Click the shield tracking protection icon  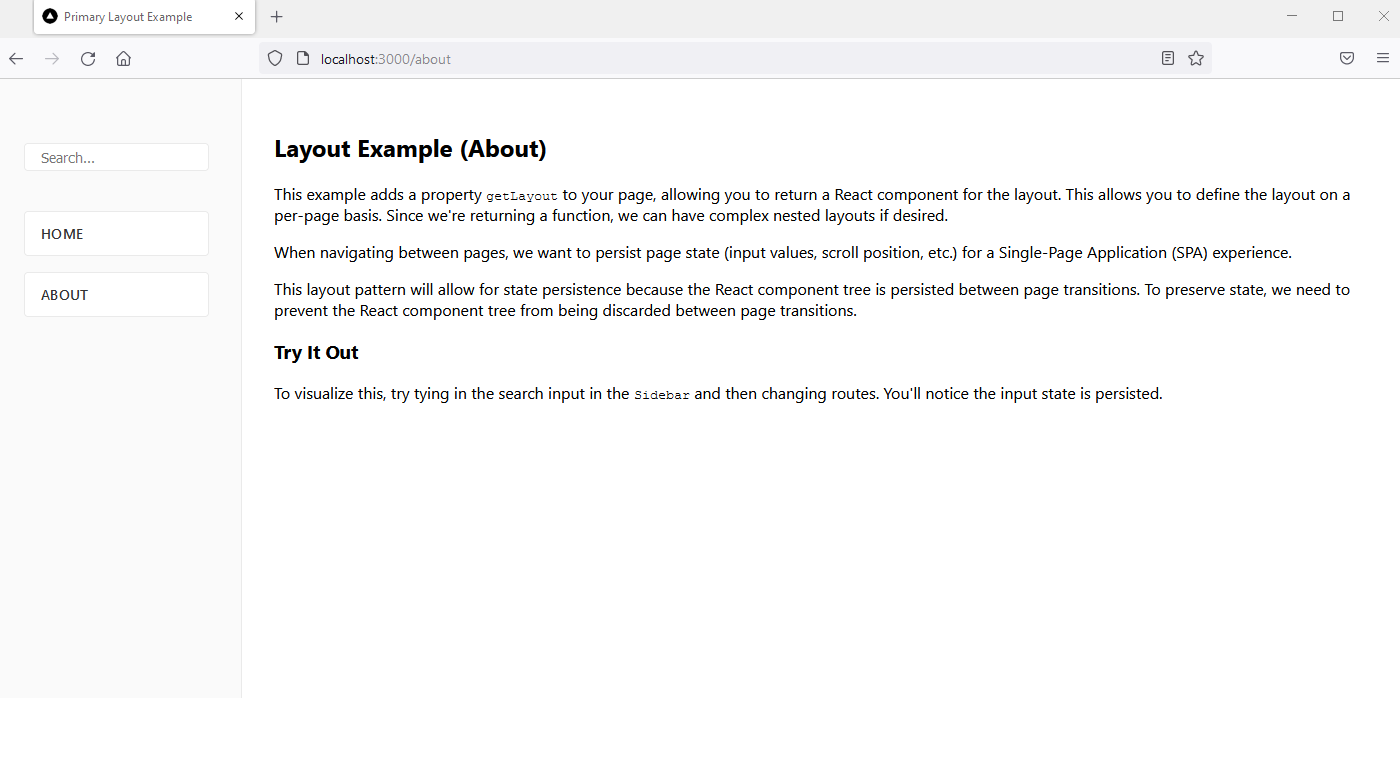(x=275, y=59)
